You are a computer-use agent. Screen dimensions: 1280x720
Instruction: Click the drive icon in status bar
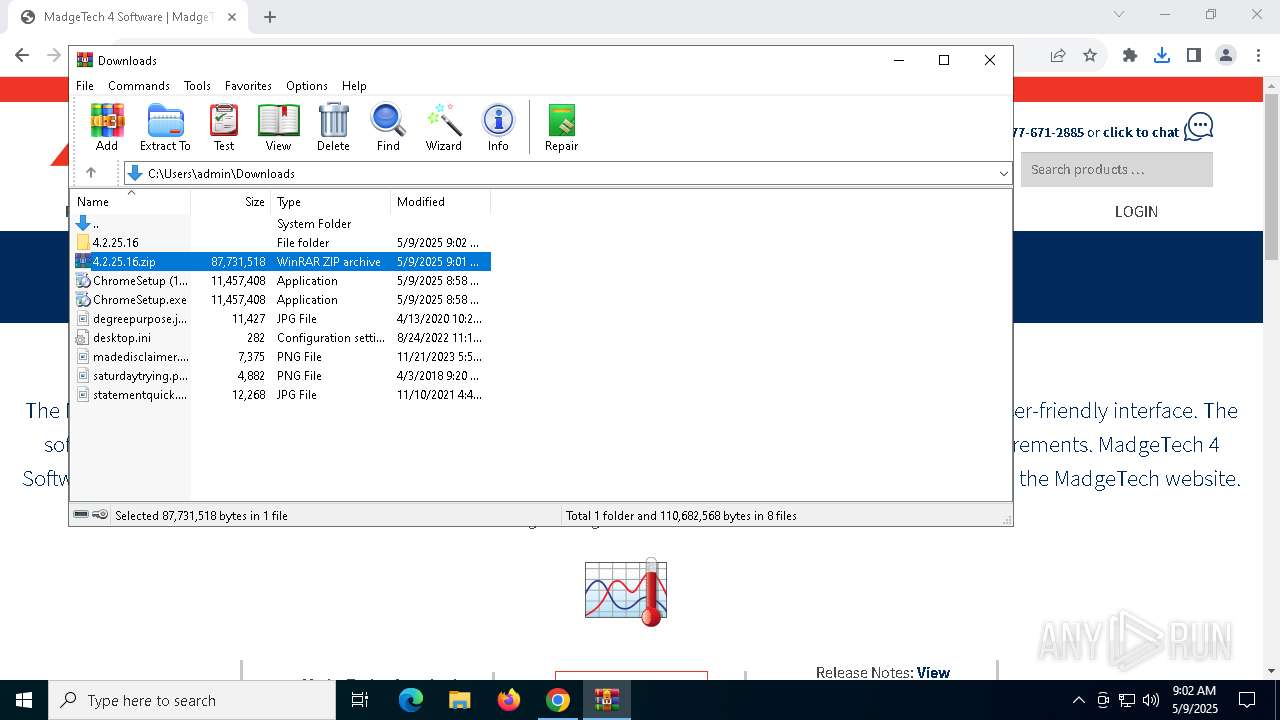[81, 515]
